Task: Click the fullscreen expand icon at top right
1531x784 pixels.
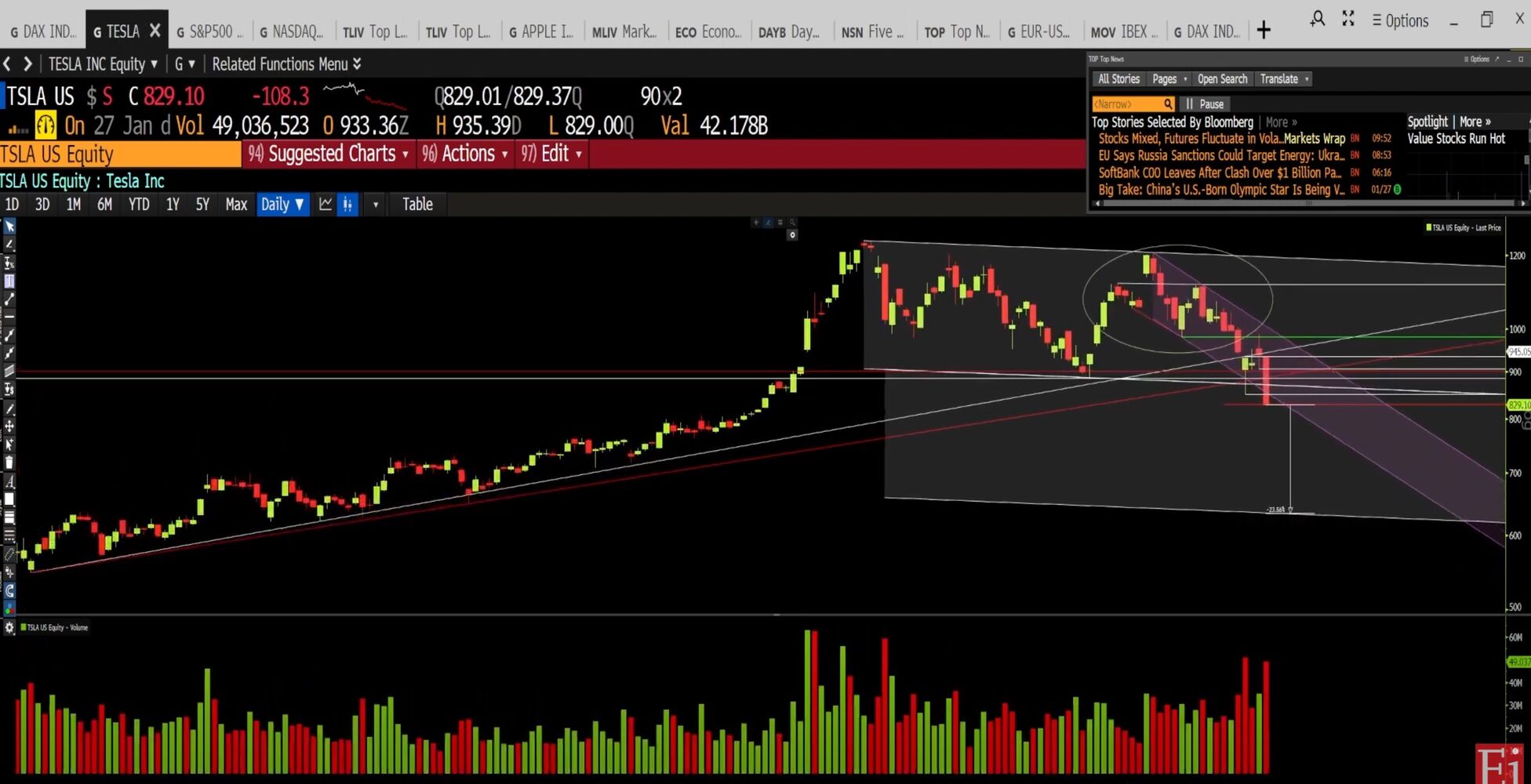Action: [1348, 19]
